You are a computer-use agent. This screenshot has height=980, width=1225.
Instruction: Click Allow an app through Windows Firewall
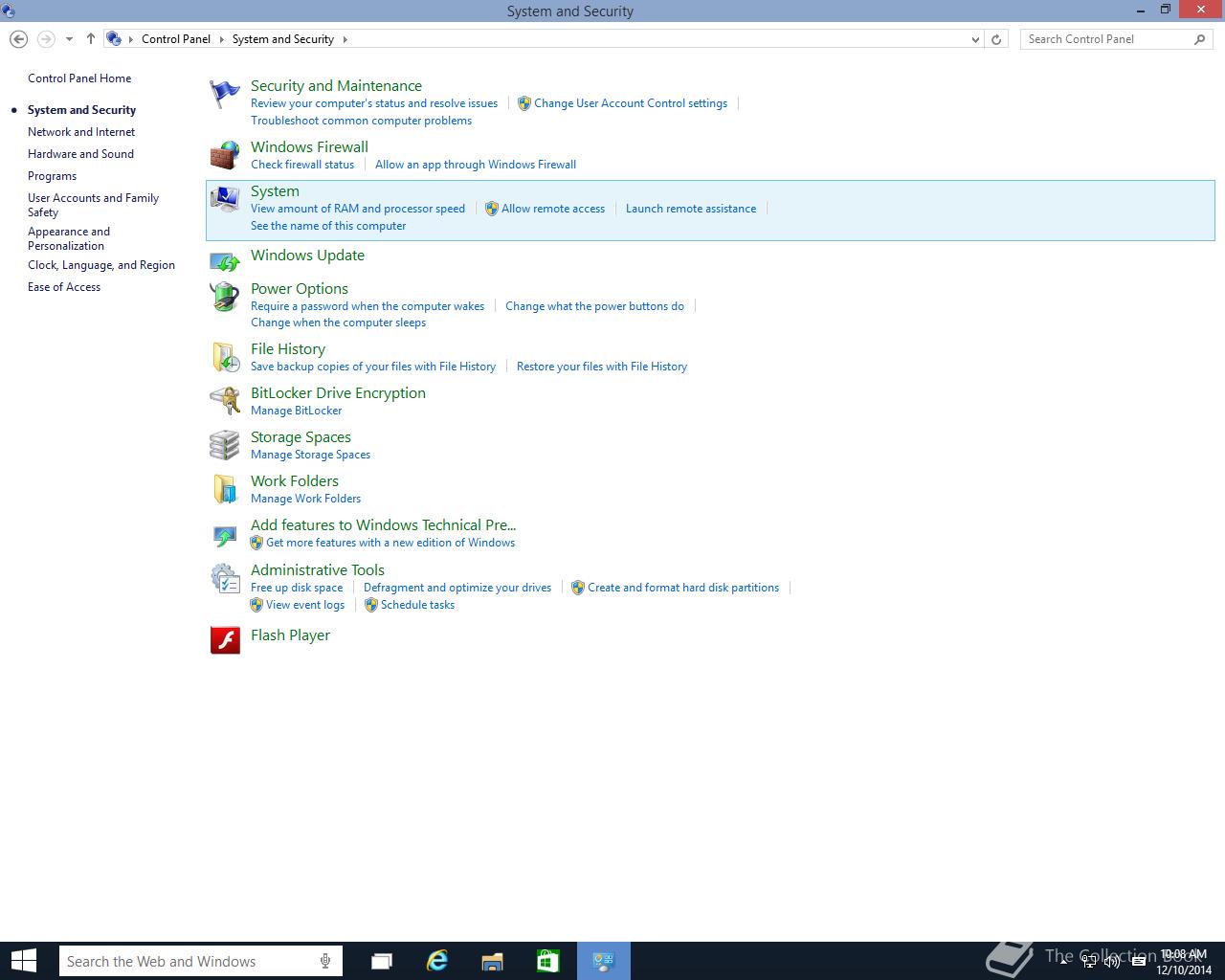pyautogui.click(x=476, y=165)
